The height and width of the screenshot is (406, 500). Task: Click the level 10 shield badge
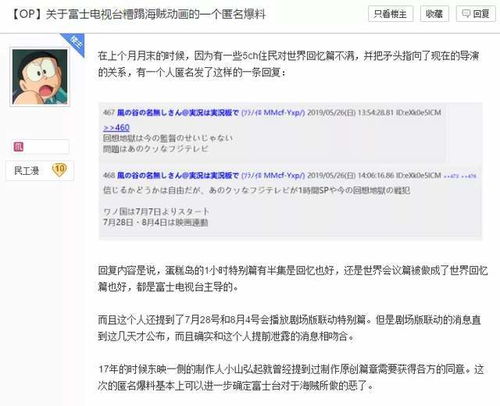pos(60,170)
